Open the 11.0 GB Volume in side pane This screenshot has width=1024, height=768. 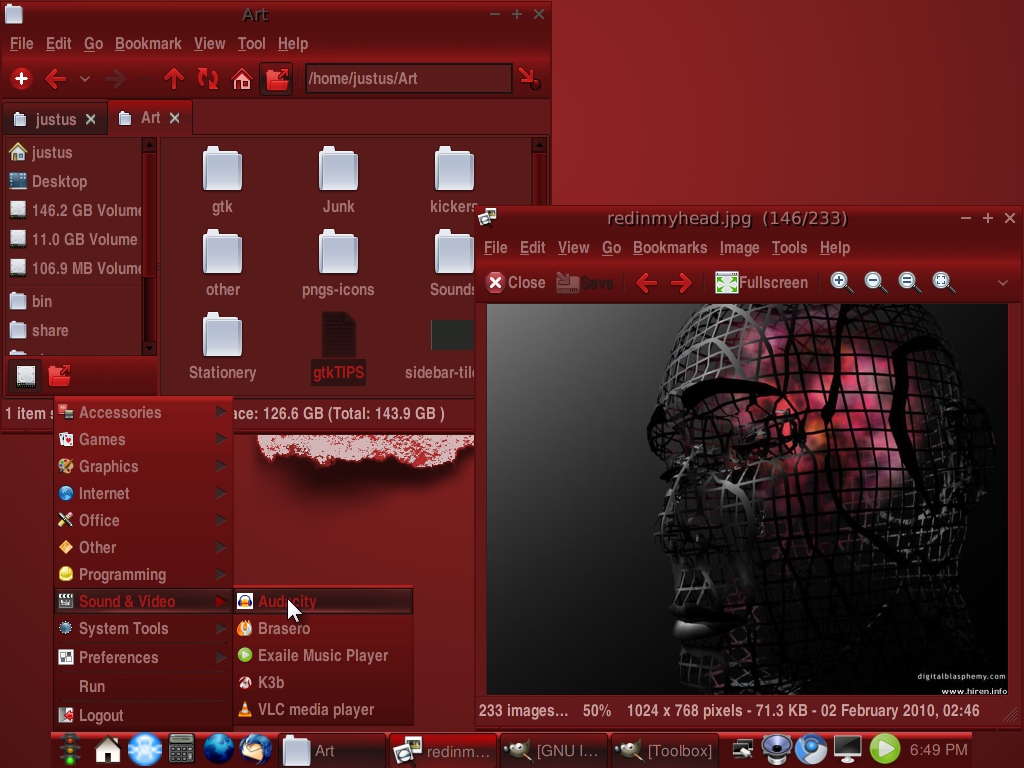point(73,239)
